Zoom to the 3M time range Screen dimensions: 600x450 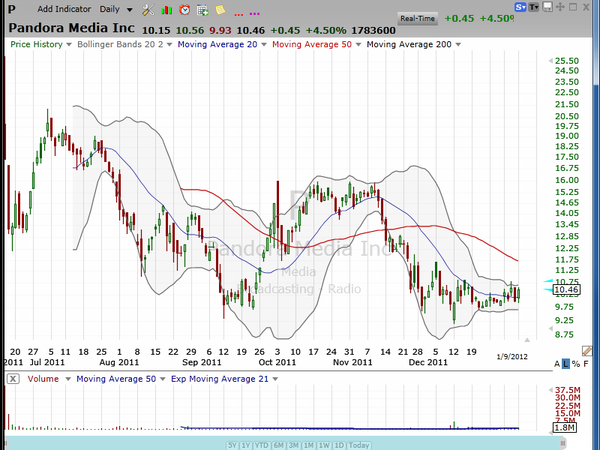[293, 445]
